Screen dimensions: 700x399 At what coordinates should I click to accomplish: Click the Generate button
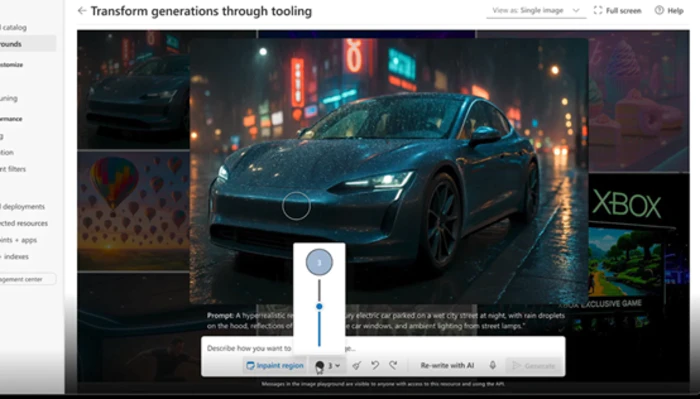coord(533,366)
